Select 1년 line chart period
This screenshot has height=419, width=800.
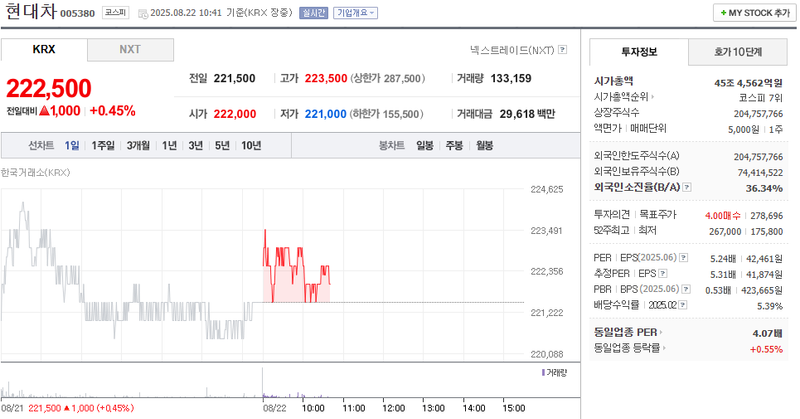(169, 145)
